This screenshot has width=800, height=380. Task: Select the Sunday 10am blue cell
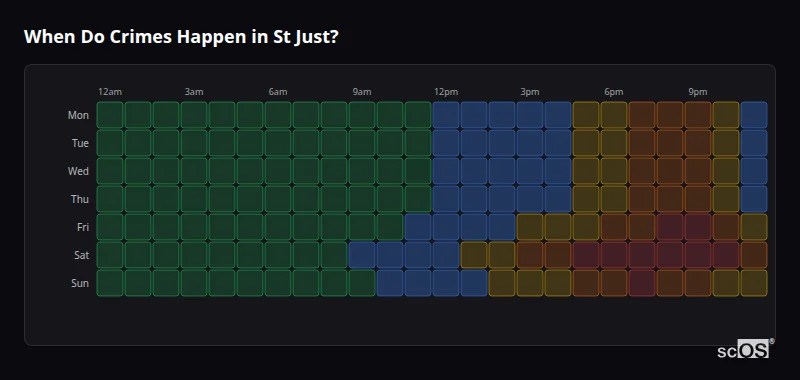point(390,283)
